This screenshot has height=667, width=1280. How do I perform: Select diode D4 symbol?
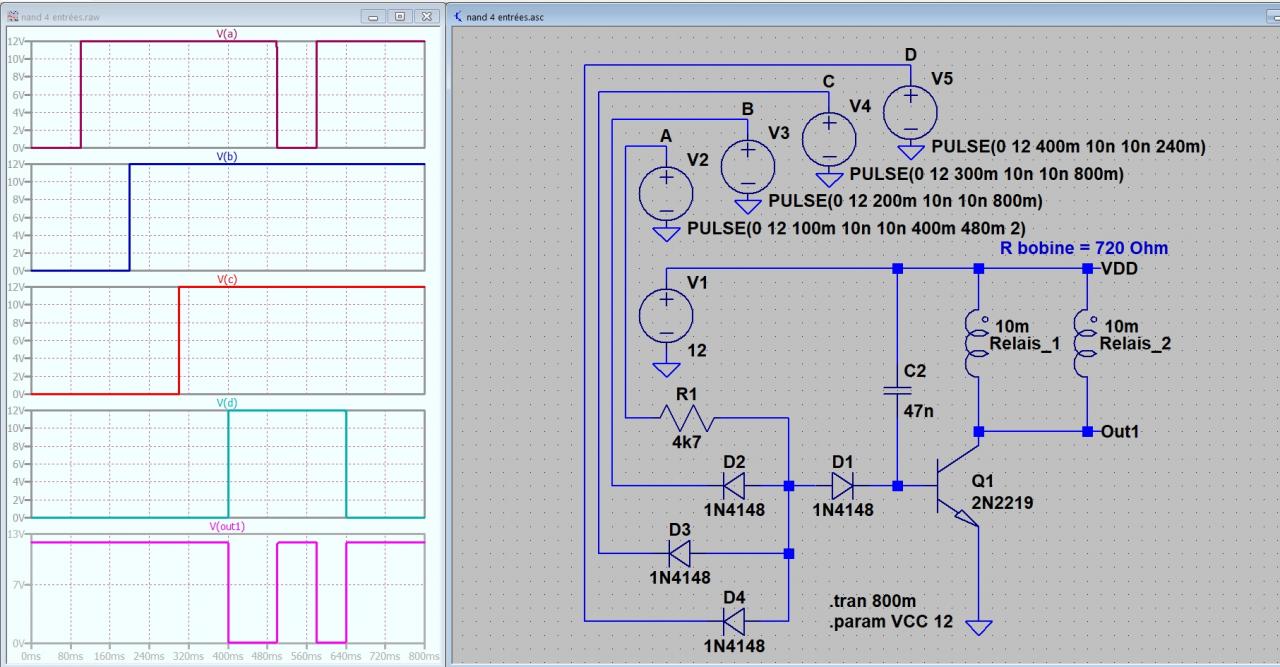coord(734,621)
